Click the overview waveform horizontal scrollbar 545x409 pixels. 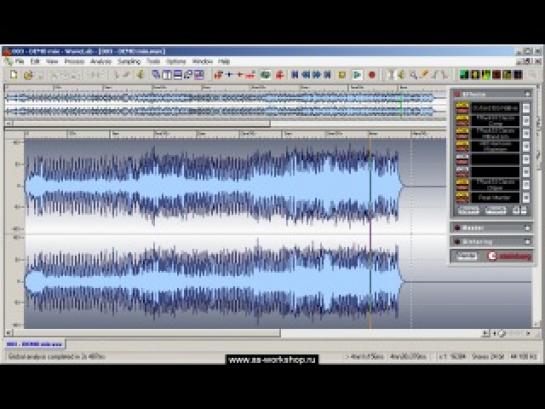(x=141, y=123)
